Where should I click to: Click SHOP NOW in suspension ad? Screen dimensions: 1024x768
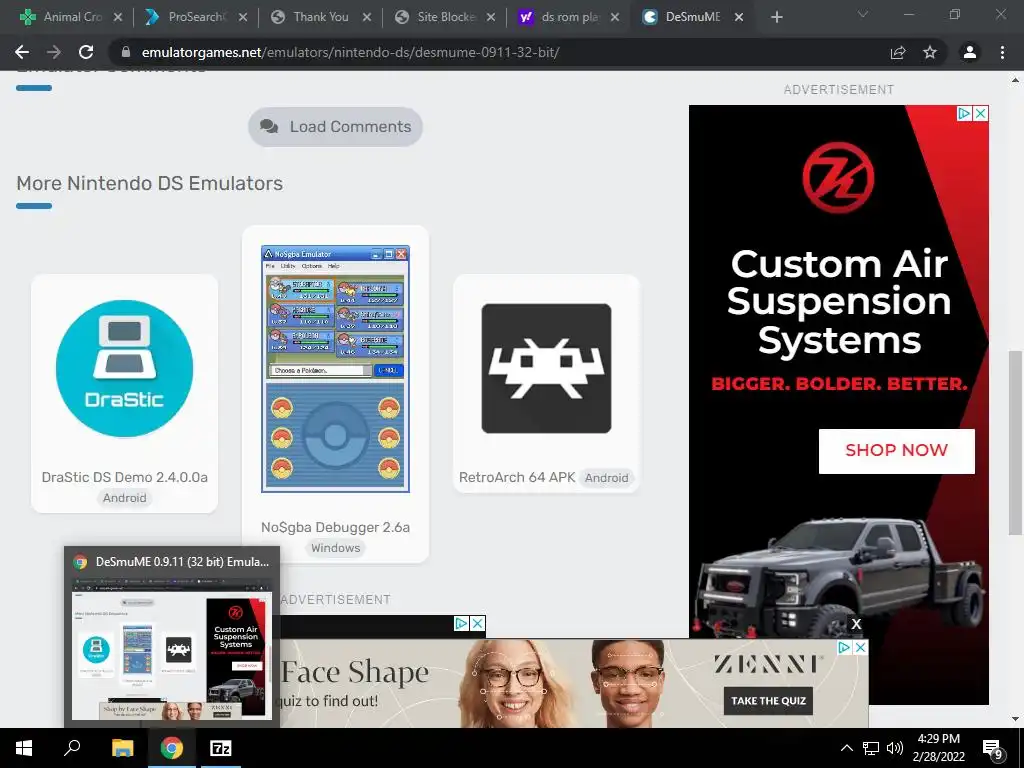896,451
